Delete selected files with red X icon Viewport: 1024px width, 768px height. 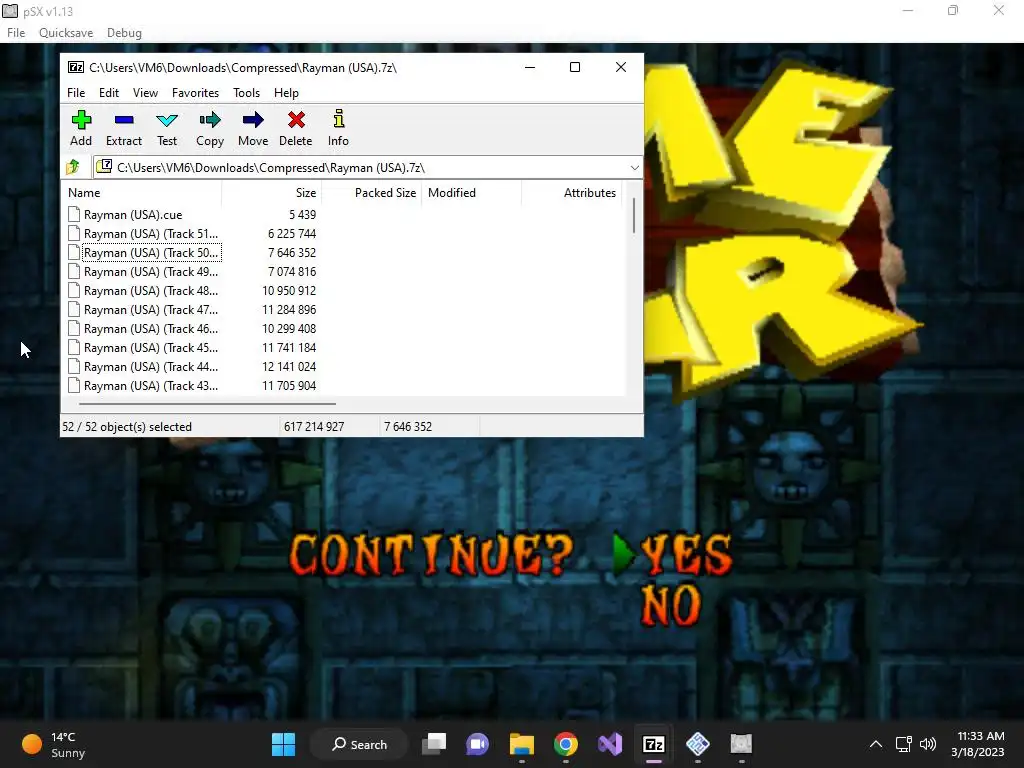(x=296, y=129)
